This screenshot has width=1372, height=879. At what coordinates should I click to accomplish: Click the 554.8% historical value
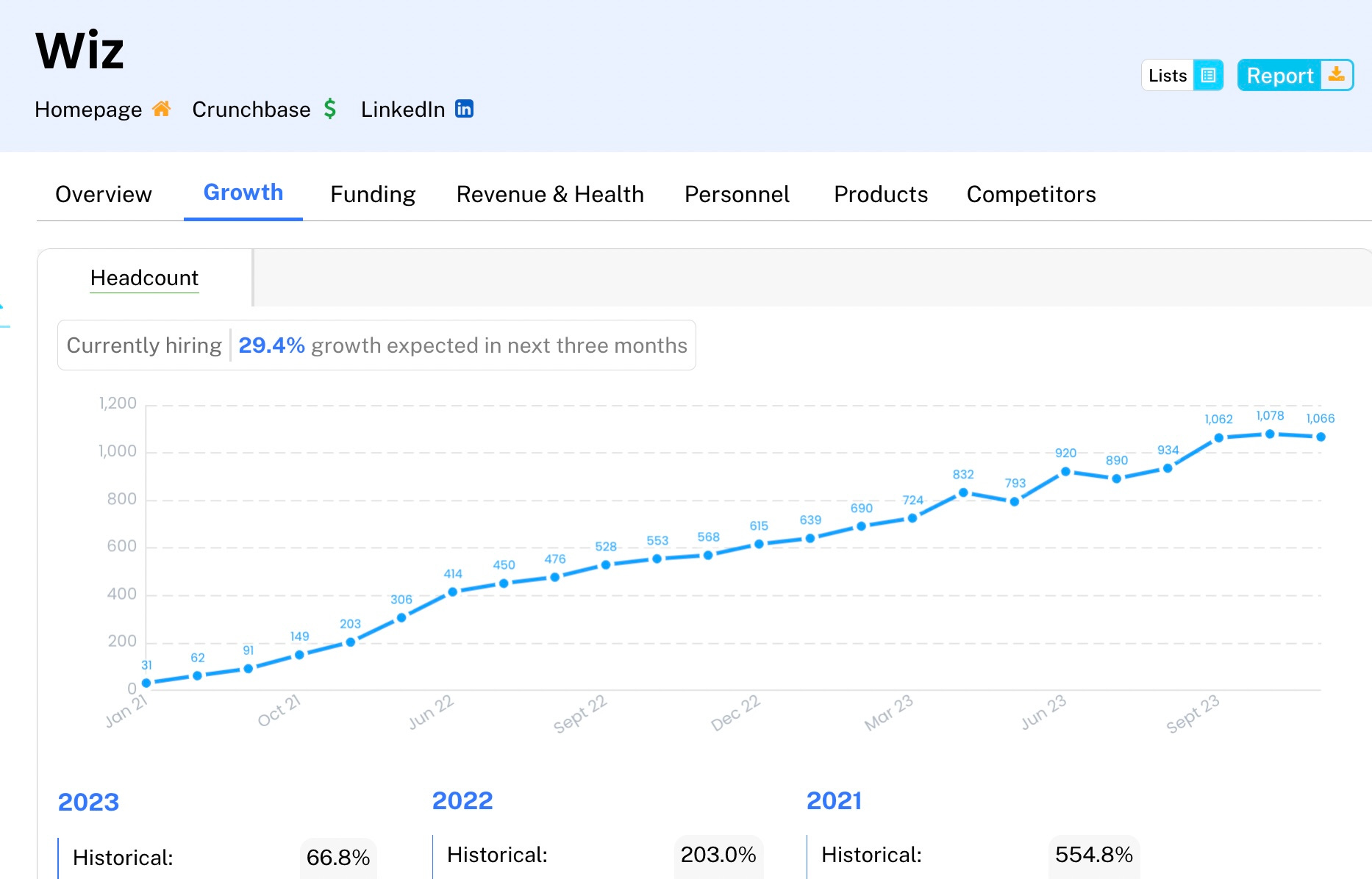point(1094,855)
